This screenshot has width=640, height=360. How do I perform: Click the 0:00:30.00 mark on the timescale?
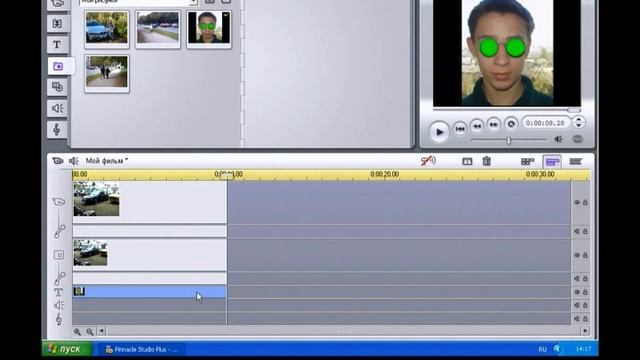540,174
